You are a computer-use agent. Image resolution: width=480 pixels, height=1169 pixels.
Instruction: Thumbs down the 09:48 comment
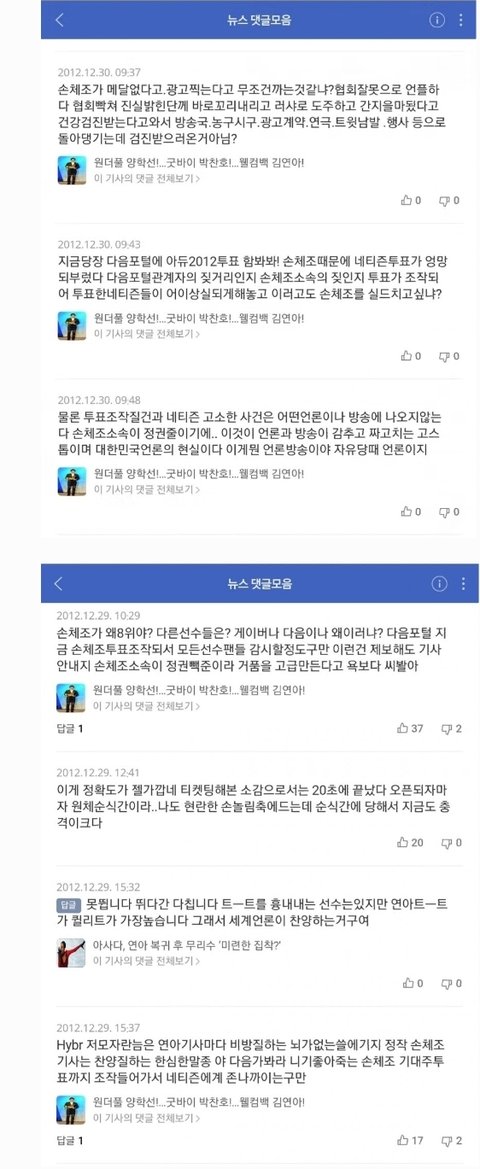(449, 511)
